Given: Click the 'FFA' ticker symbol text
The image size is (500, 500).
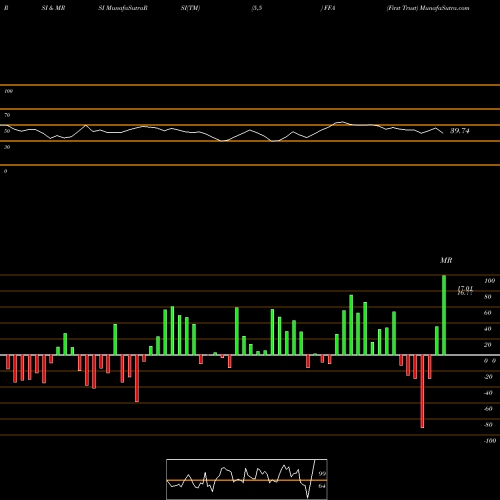Looking at the screenshot, I should [x=329, y=8].
